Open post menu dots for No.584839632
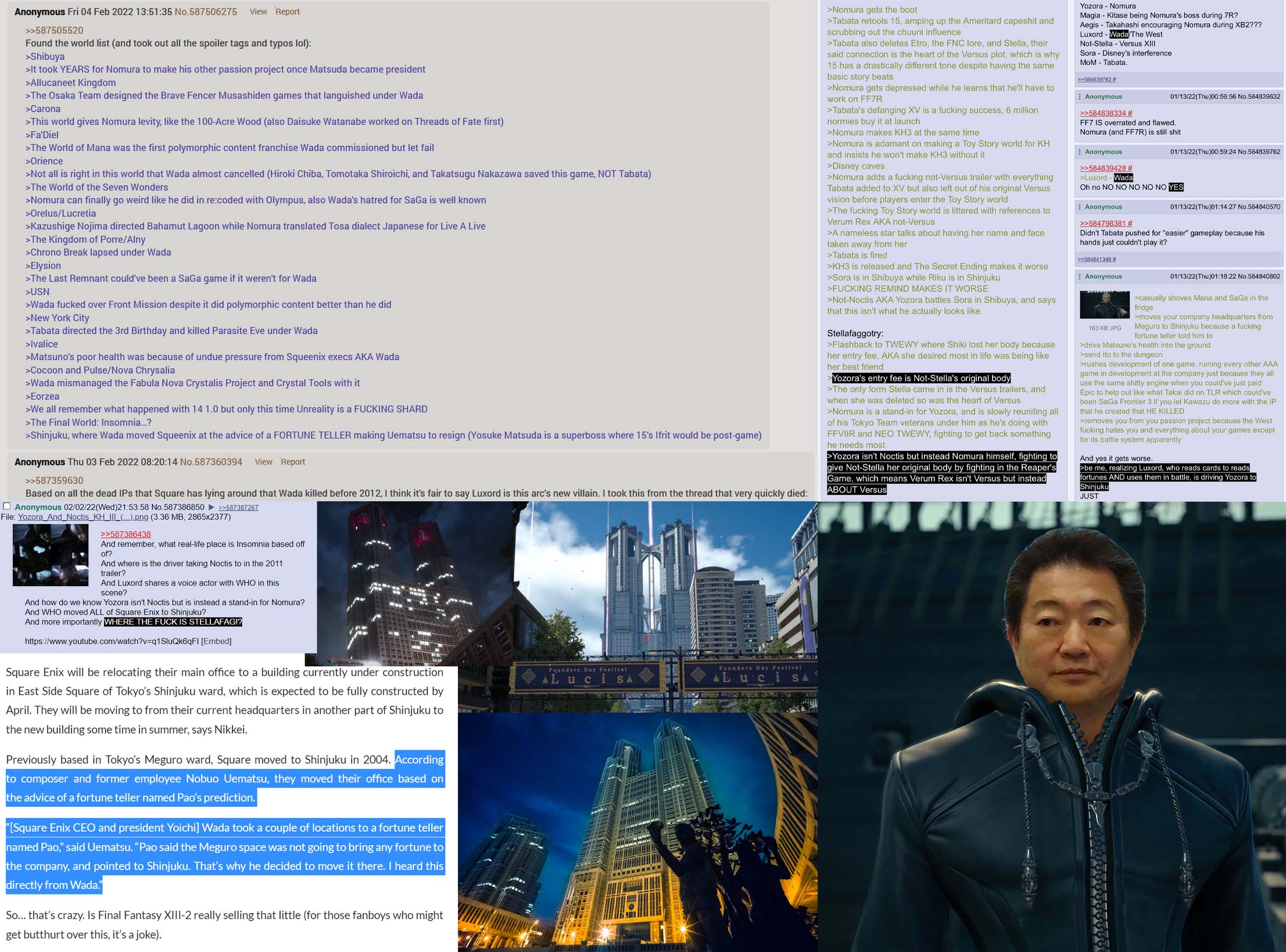This screenshot has width=1286, height=952. 1080,96
